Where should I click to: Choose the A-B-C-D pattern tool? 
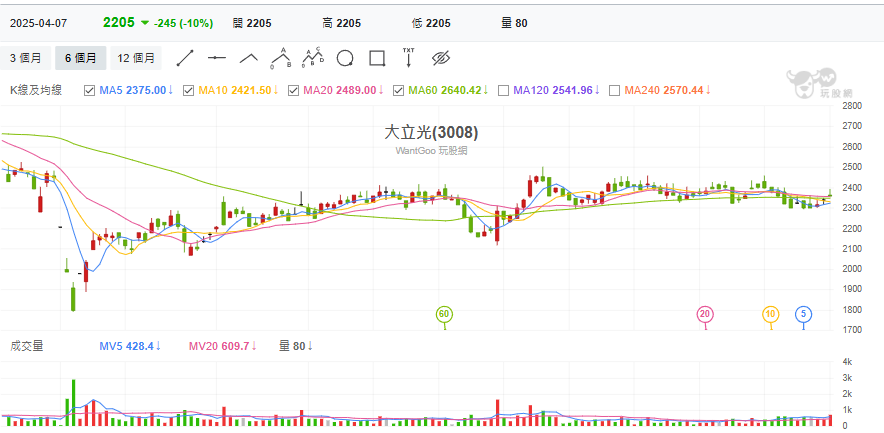tap(312, 57)
